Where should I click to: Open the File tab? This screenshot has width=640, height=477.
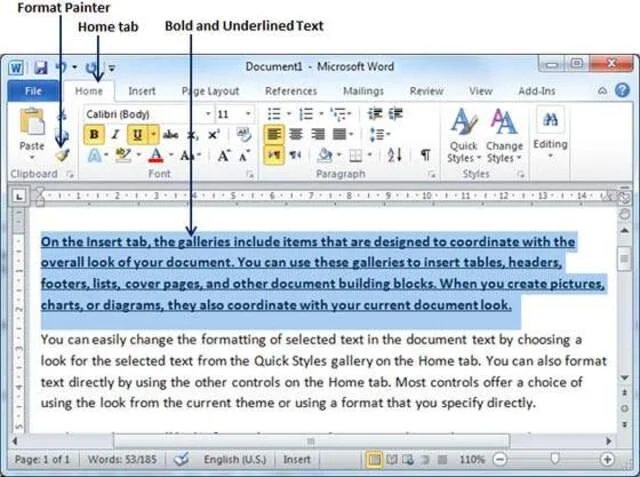(x=33, y=91)
